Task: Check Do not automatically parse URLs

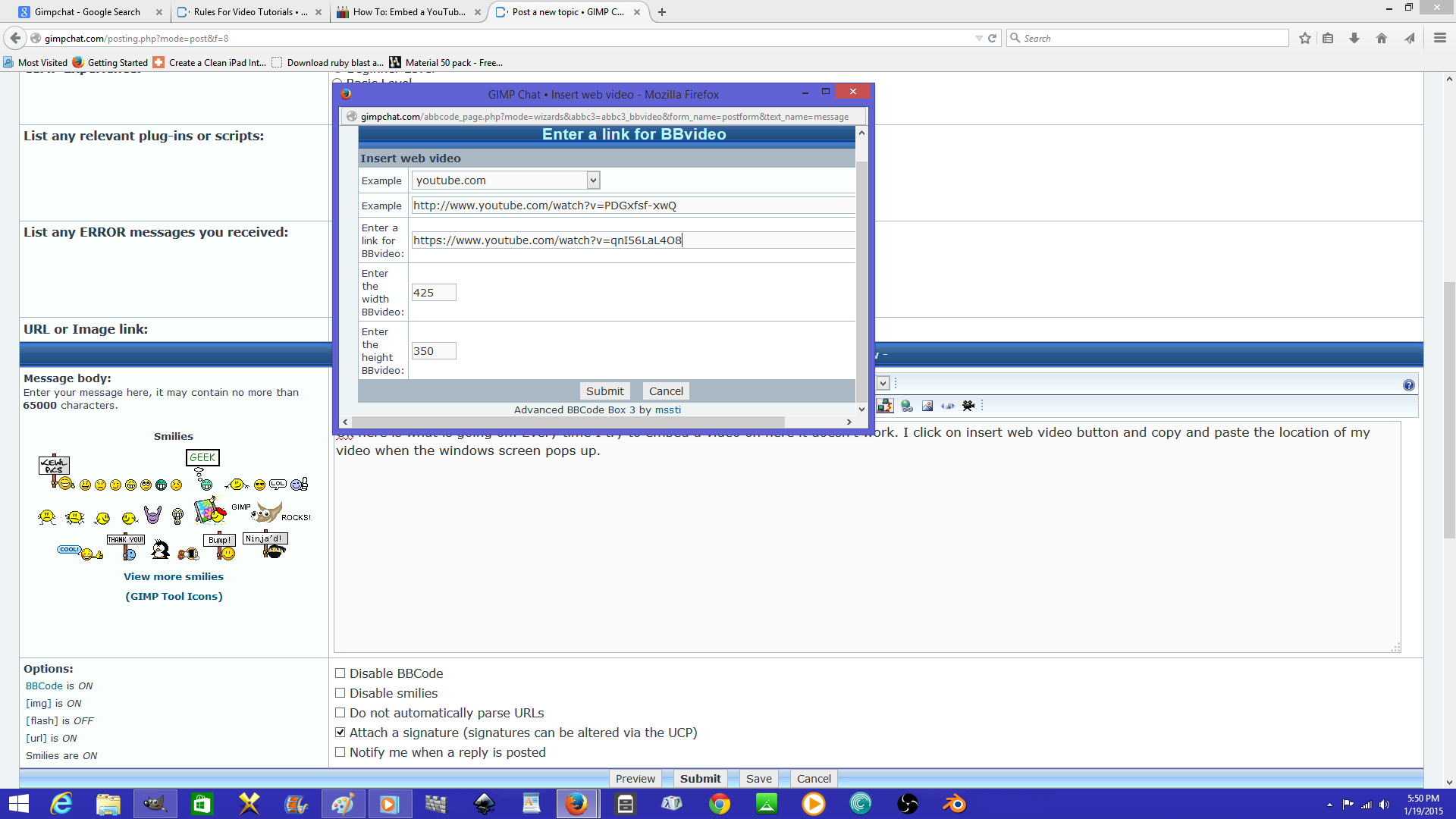Action: (340, 713)
